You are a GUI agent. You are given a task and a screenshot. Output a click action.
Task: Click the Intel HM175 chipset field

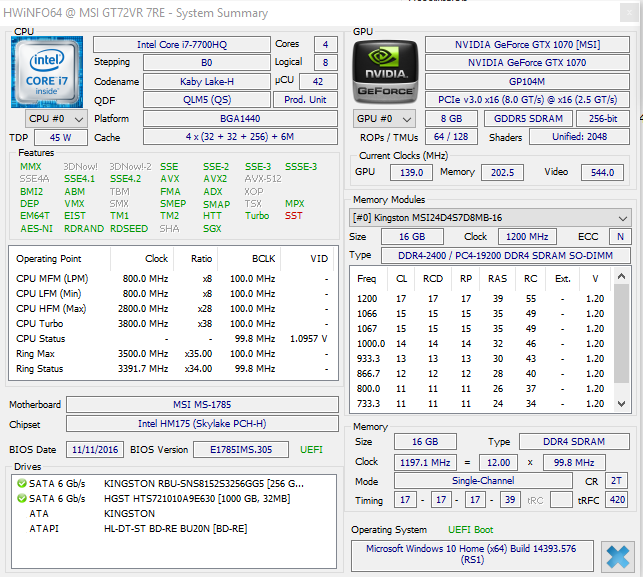[x=202, y=424]
